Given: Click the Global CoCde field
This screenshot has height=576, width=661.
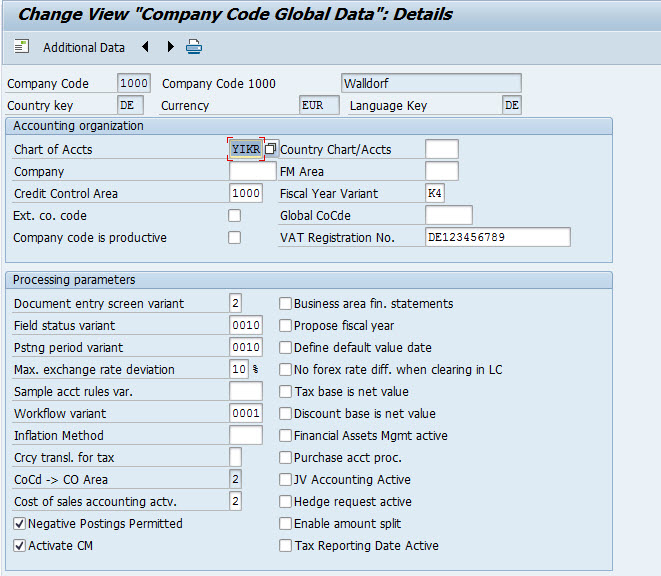Looking at the screenshot, I should point(449,215).
